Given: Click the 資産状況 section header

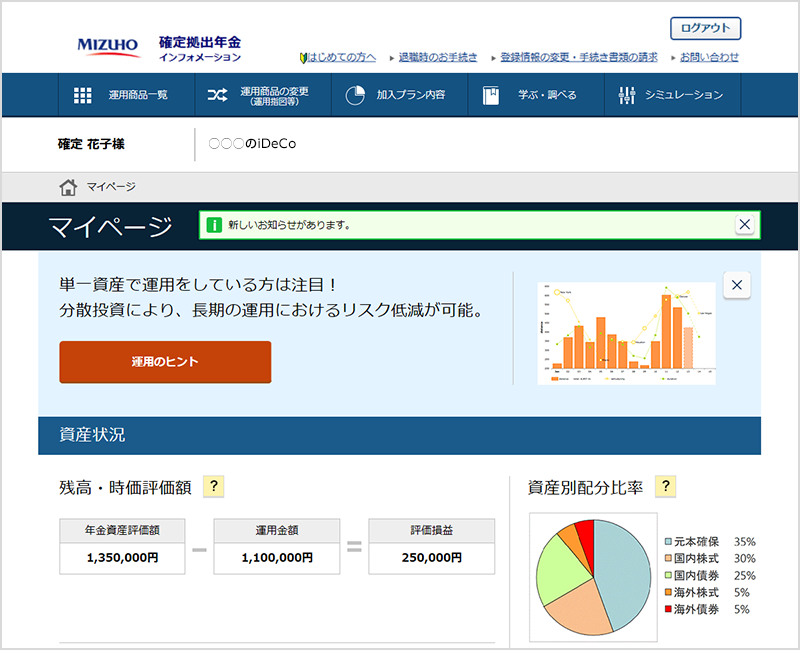Looking at the screenshot, I should [x=399, y=435].
